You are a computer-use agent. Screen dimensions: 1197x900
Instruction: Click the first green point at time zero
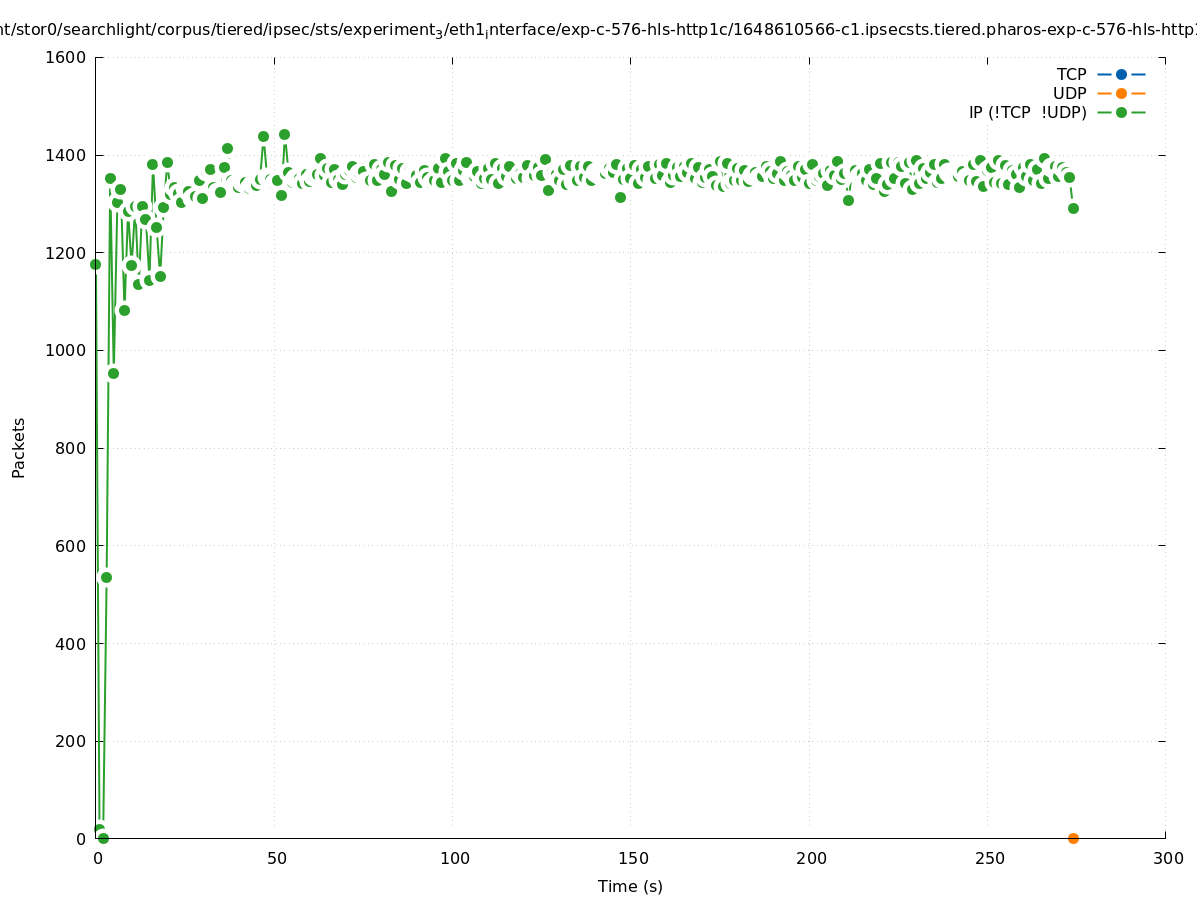click(x=96, y=264)
